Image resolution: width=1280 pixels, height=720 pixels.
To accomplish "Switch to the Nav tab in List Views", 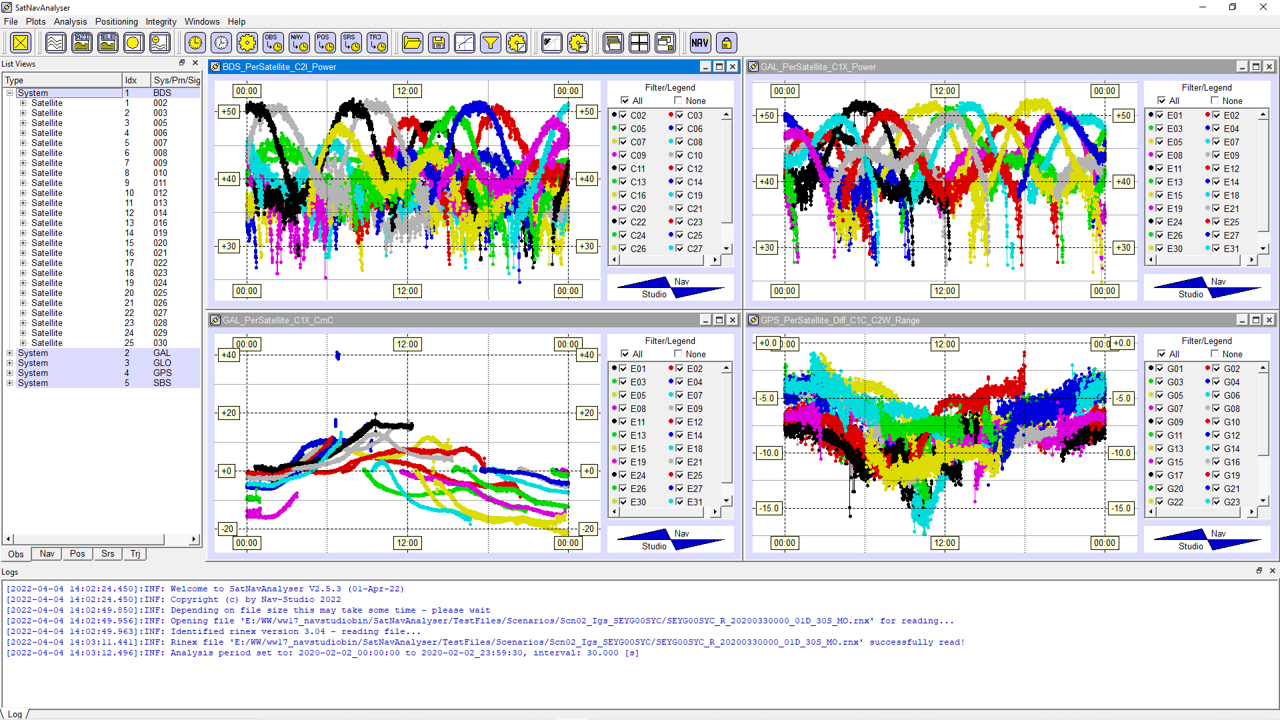I will (46, 553).
